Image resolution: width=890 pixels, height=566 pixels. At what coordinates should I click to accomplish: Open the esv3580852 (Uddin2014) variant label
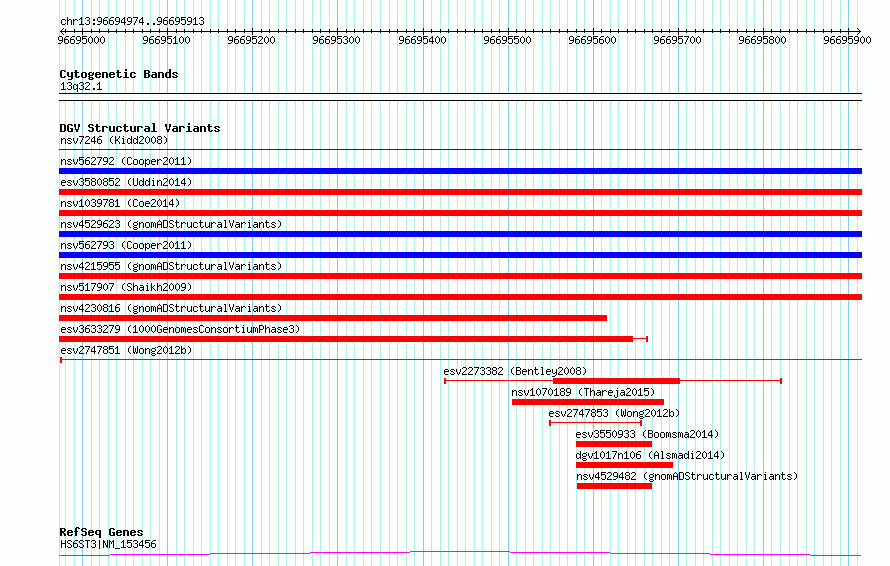pyautogui.click(x=126, y=182)
